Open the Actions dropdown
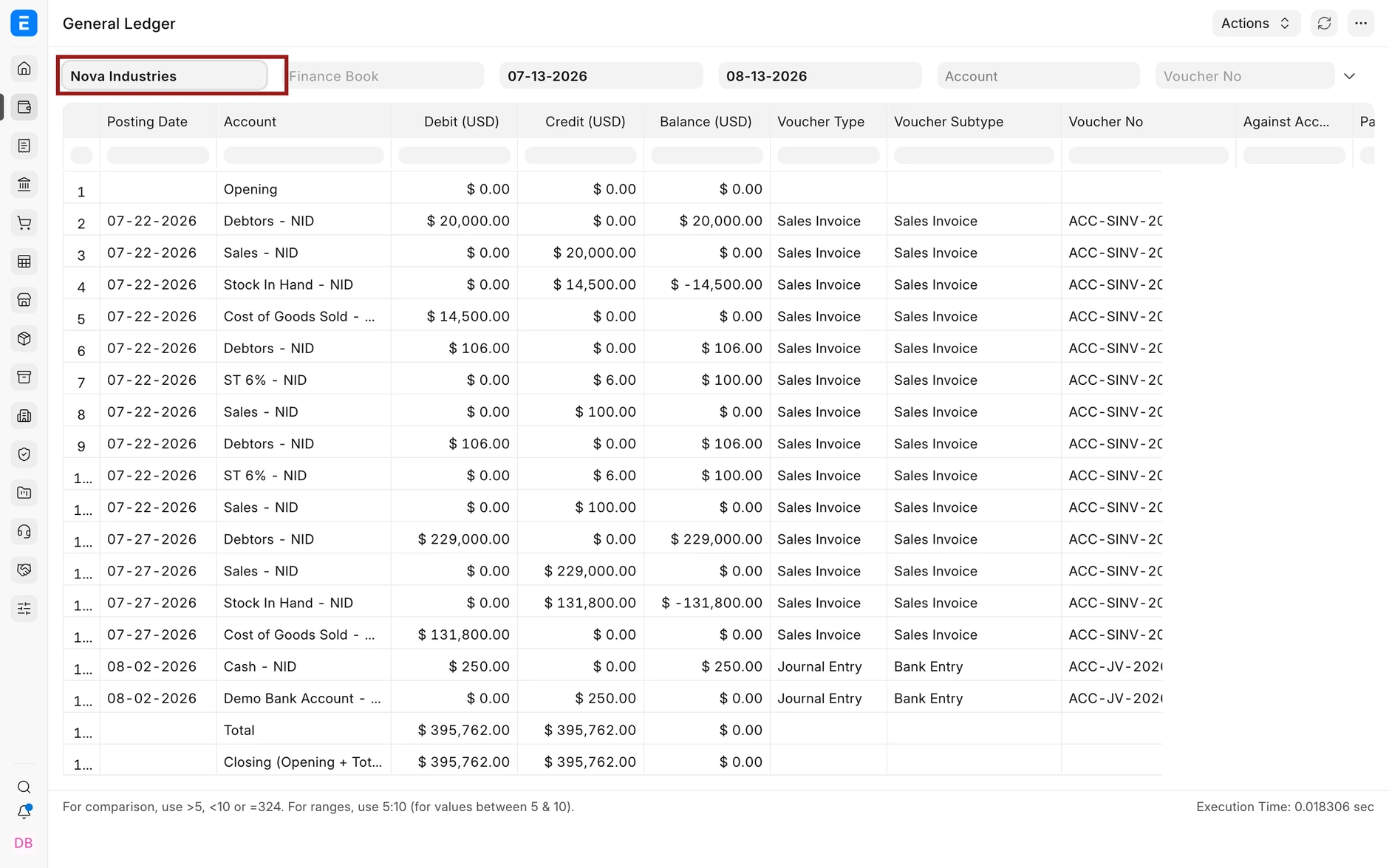This screenshot has width=1389, height=868. (1256, 24)
